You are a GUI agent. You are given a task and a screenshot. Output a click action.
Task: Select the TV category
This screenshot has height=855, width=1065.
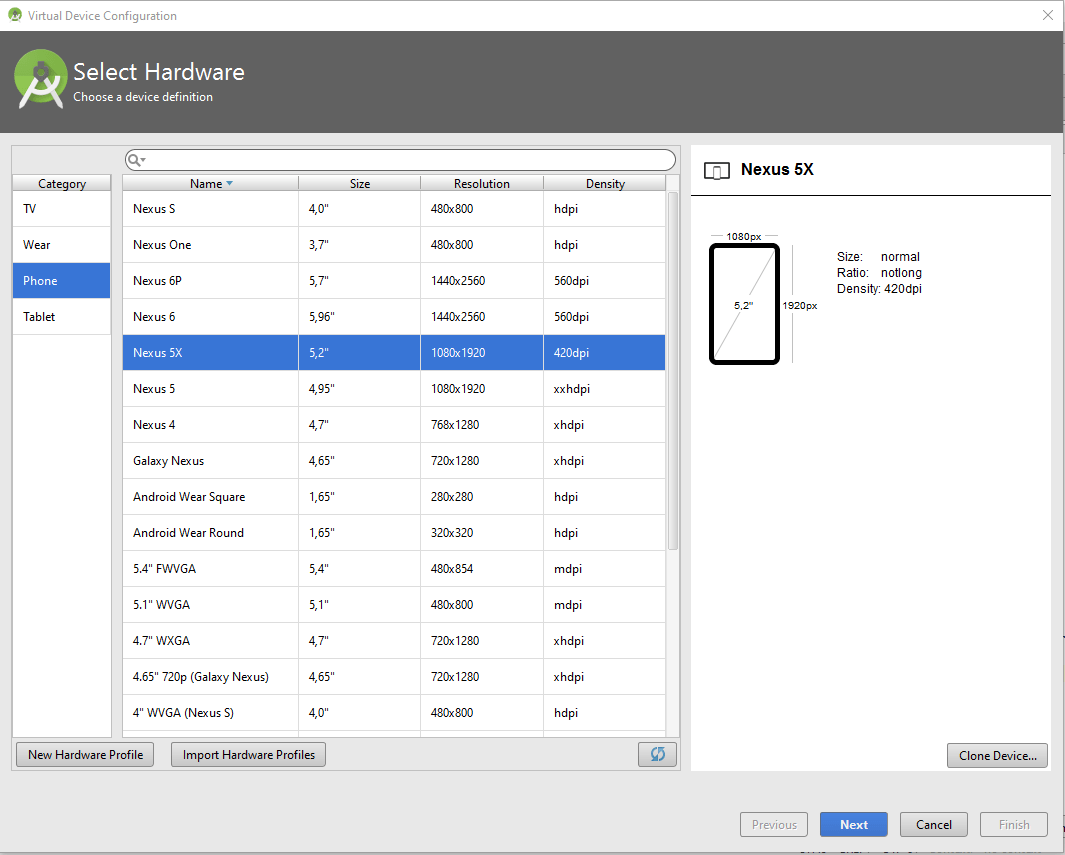click(x=61, y=208)
